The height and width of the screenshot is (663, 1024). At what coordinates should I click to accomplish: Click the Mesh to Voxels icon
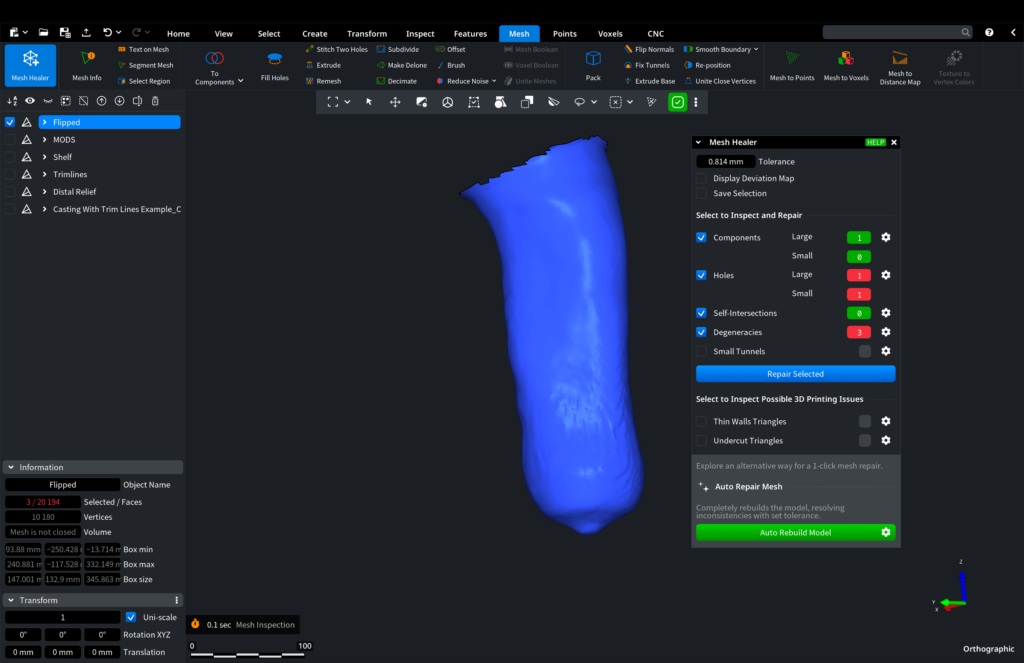(x=845, y=63)
